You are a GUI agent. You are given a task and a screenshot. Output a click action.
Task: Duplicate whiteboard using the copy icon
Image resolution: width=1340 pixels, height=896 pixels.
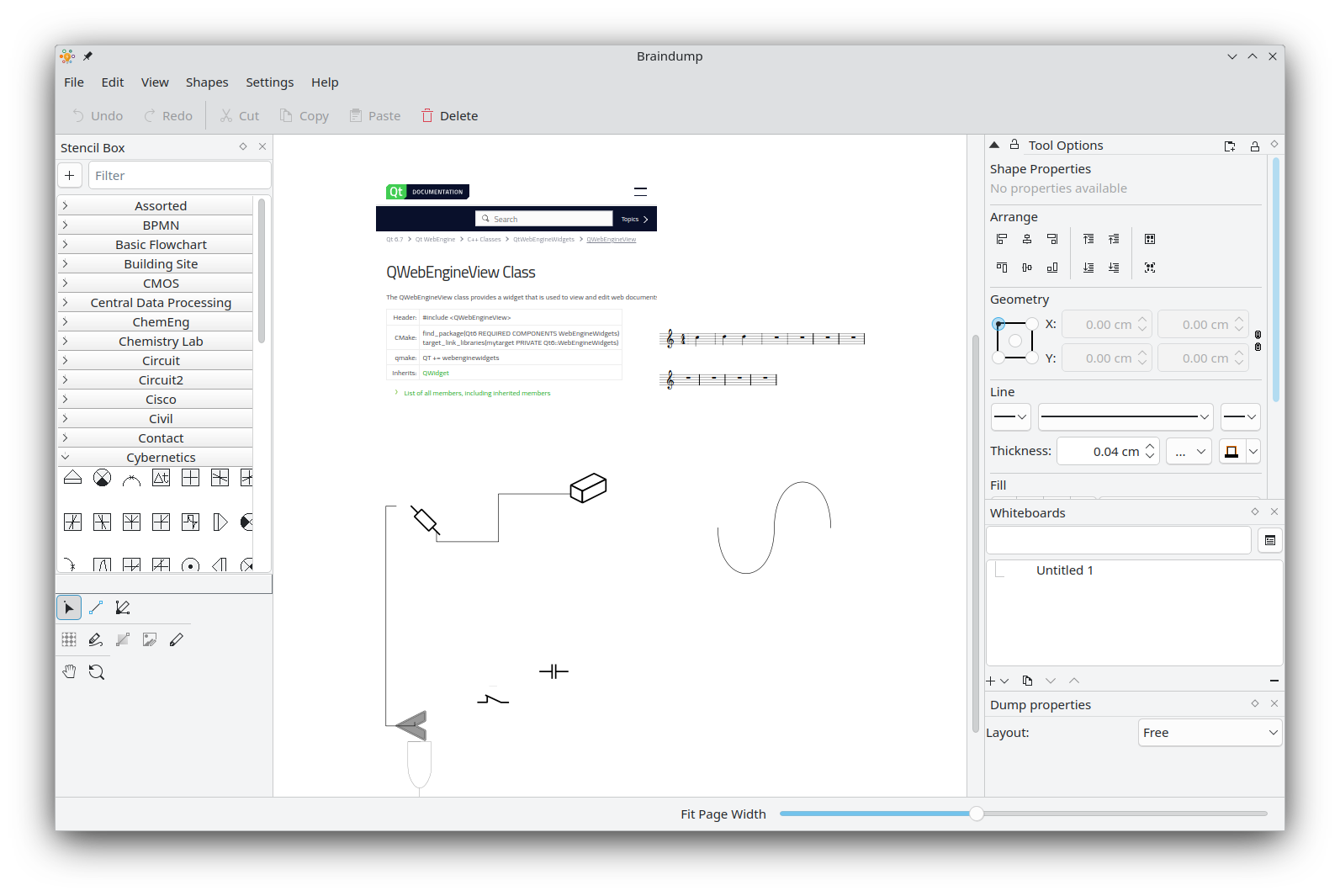pyautogui.click(x=1027, y=681)
